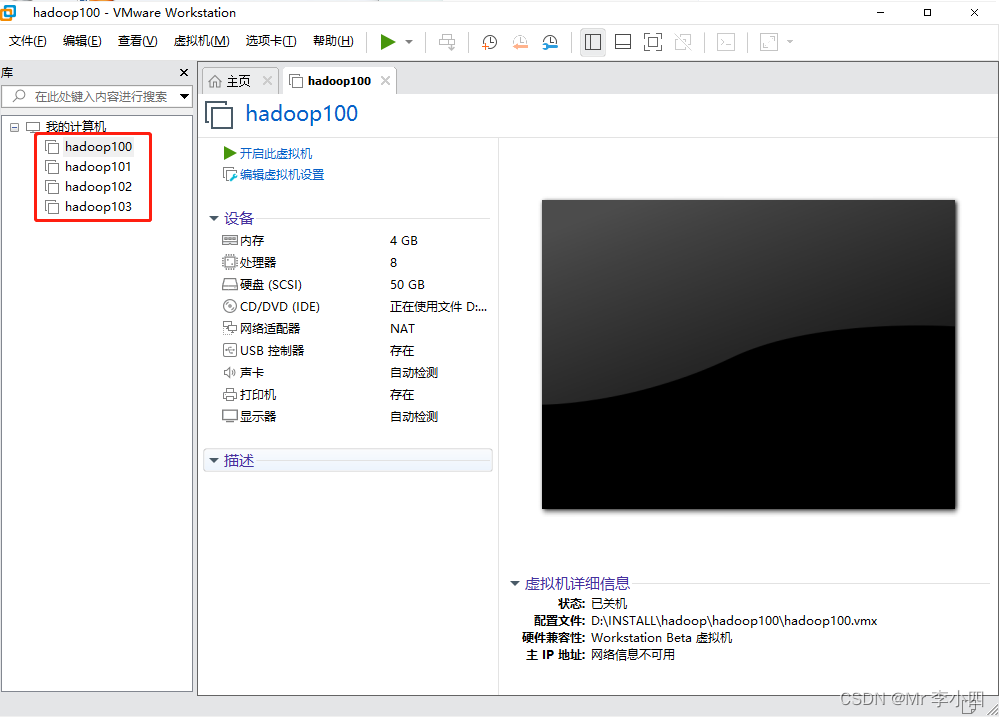Click the show thumbnail bar layout icon
The height and width of the screenshot is (717, 999).
tap(622, 41)
